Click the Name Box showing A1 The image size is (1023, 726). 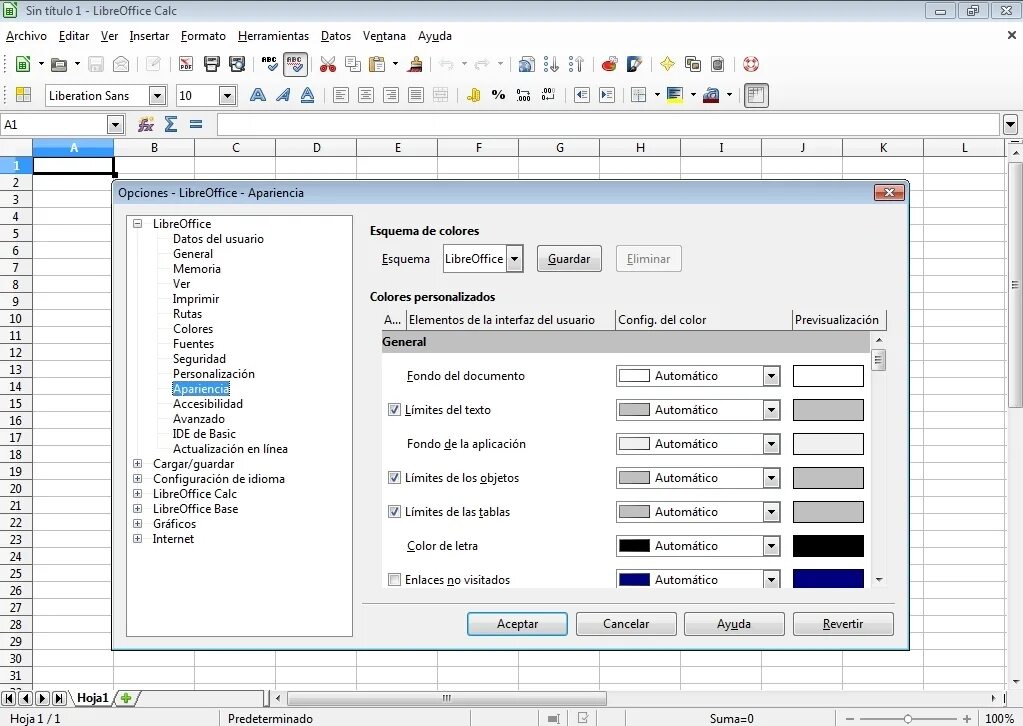(x=55, y=124)
